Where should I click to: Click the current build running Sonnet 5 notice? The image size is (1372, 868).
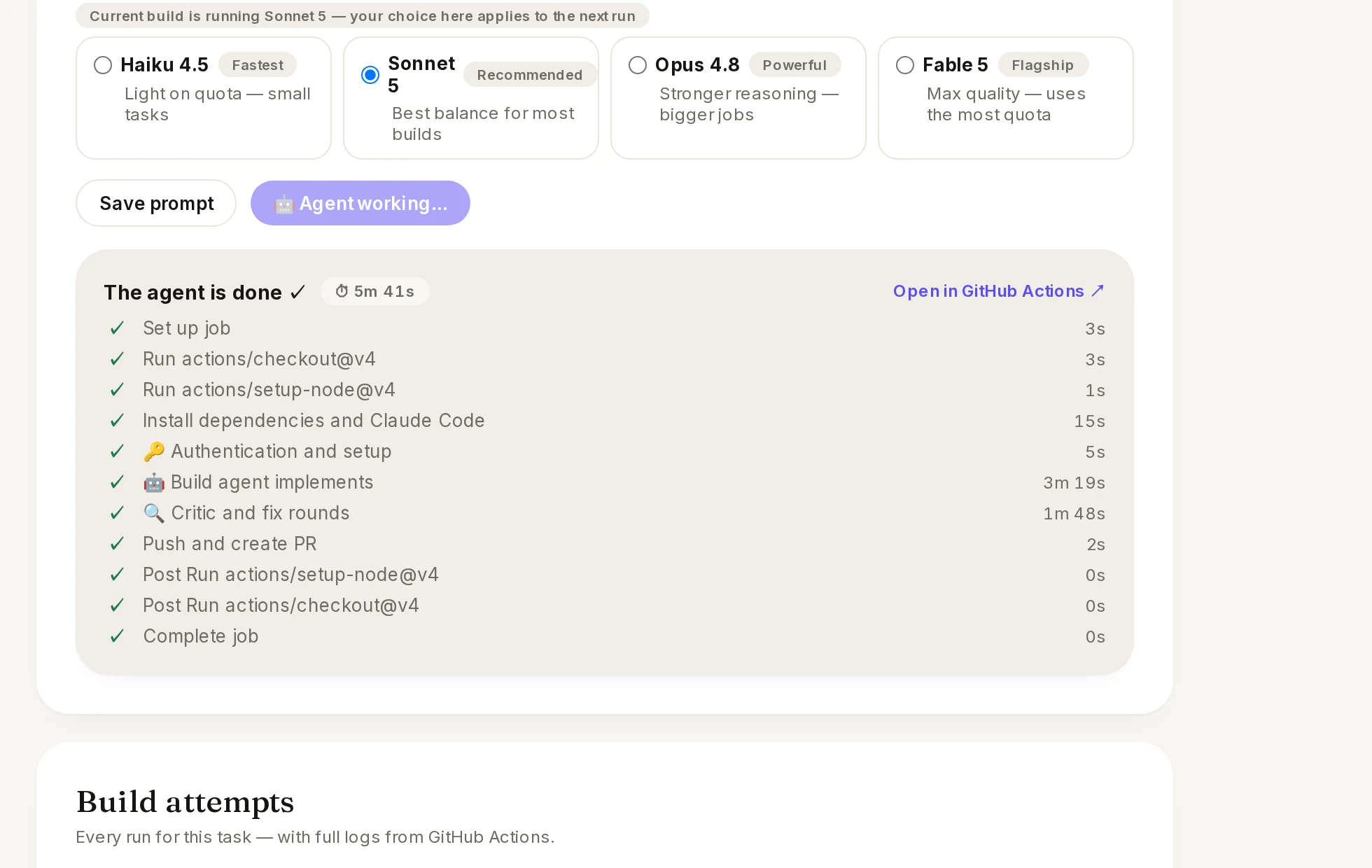pos(362,16)
